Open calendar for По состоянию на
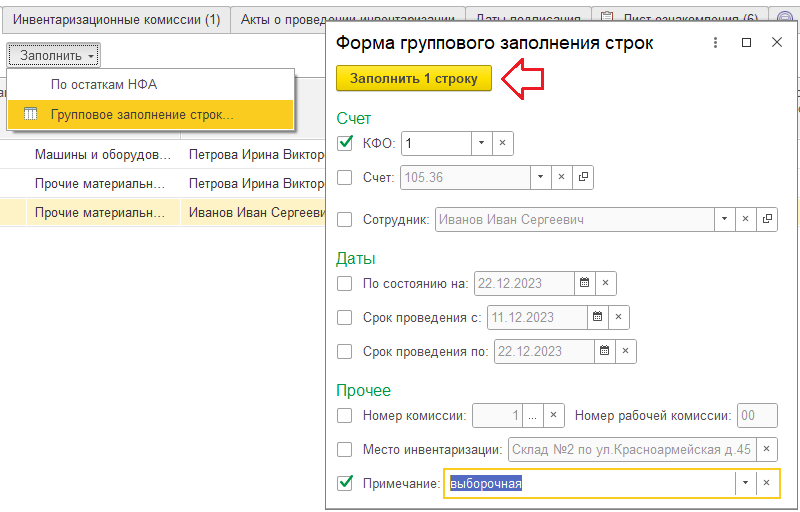Image resolution: width=800 pixels, height=512 pixels. [585, 284]
